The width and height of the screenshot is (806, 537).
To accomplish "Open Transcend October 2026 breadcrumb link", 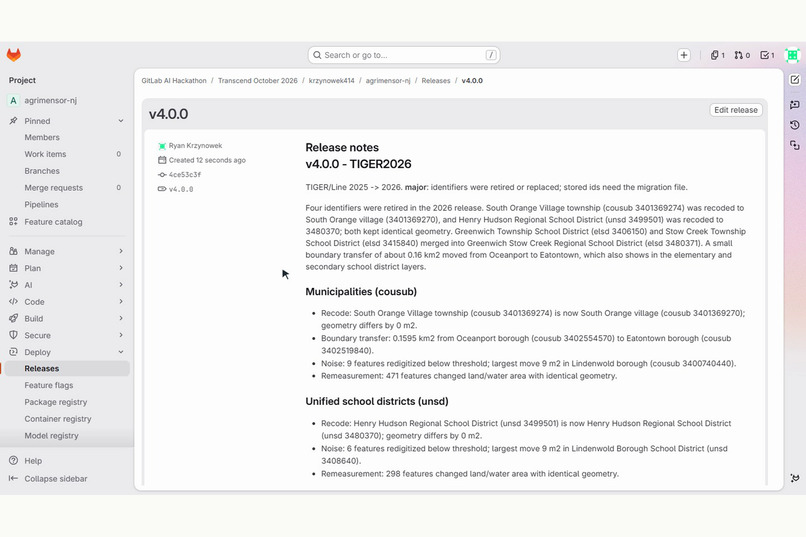I will tap(258, 81).
